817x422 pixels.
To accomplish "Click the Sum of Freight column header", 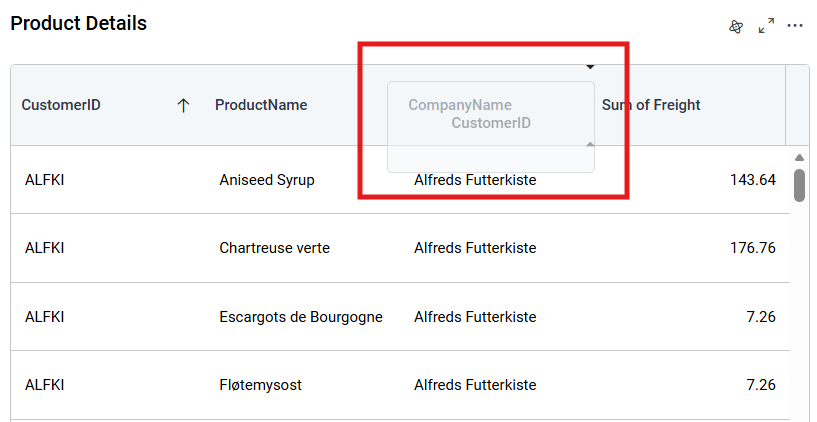I will pyautogui.click(x=651, y=105).
